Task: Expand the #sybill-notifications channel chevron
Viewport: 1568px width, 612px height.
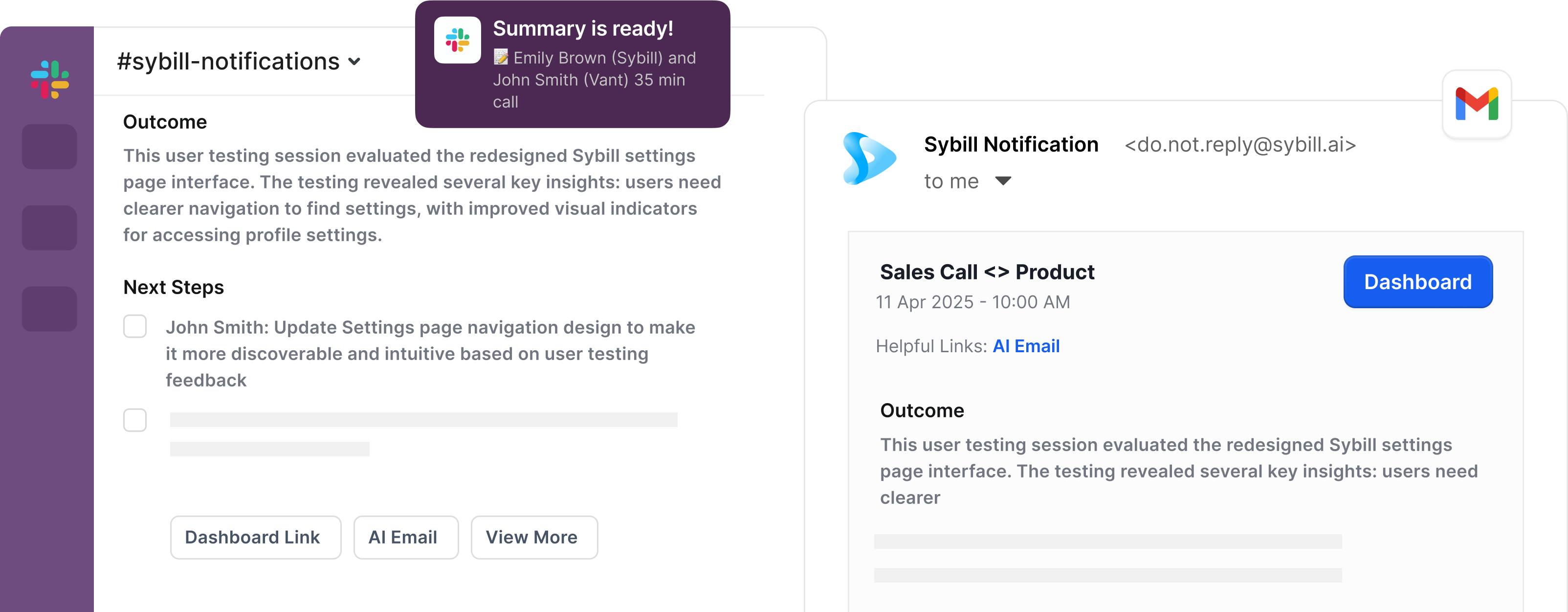Action: coord(354,62)
